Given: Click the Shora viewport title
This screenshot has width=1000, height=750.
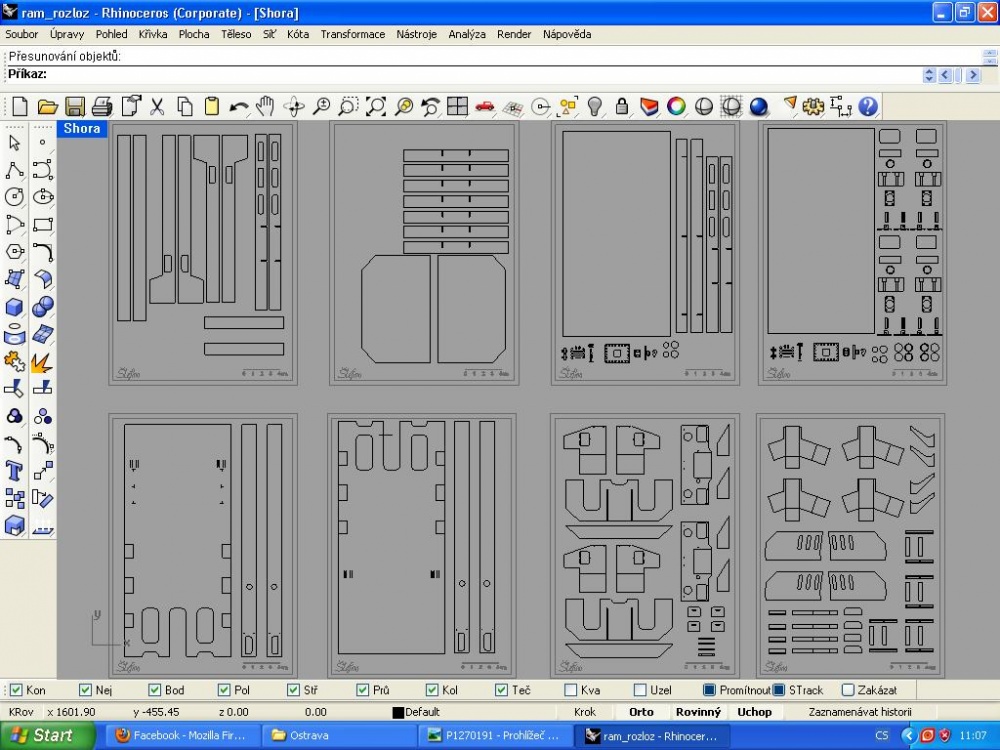Looking at the screenshot, I should click(82, 128).
